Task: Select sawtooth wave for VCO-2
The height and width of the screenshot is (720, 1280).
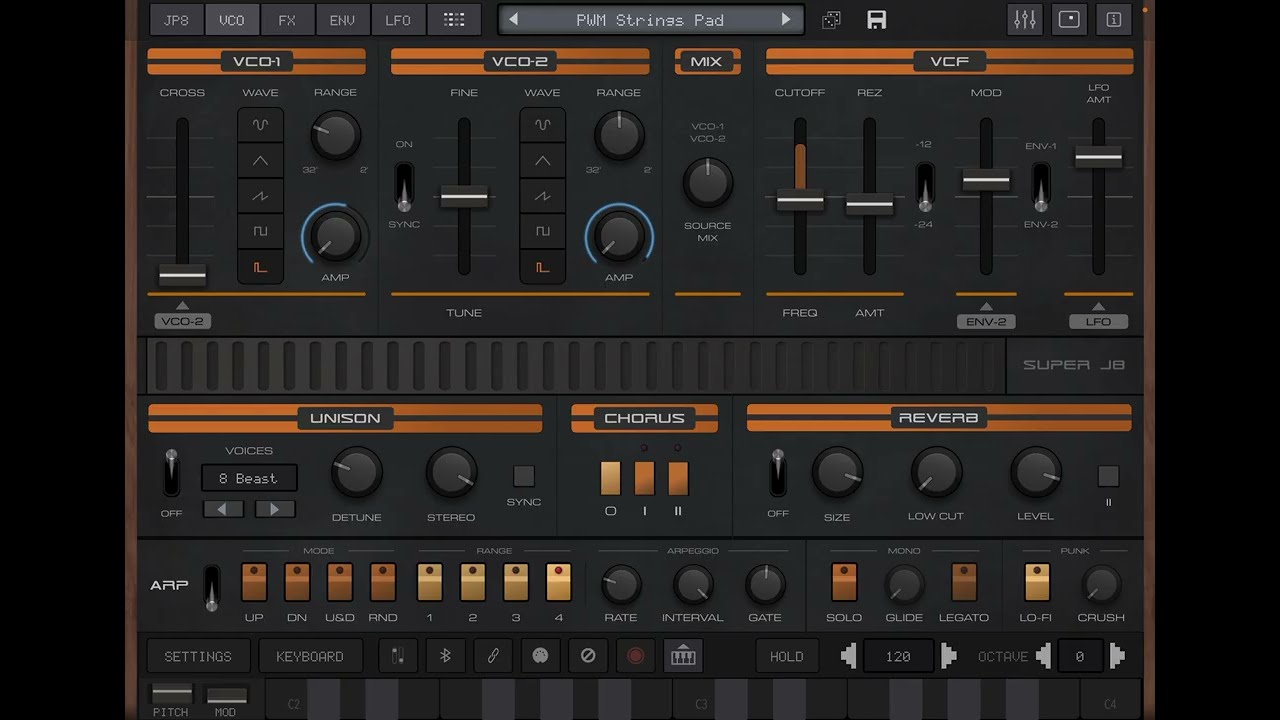Action: (542, 196)
